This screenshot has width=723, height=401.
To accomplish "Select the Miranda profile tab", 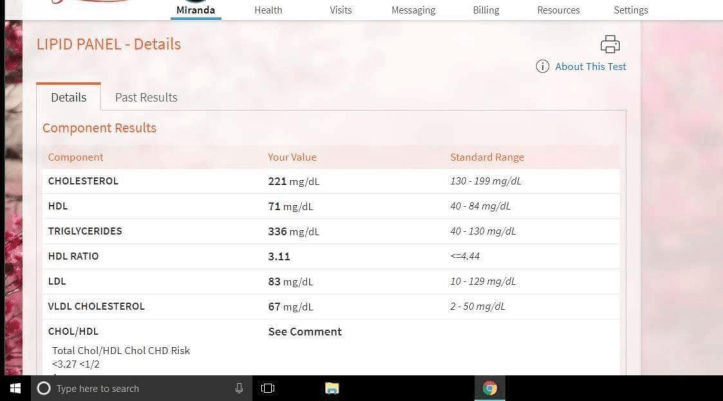I will [x=196, y=10].
